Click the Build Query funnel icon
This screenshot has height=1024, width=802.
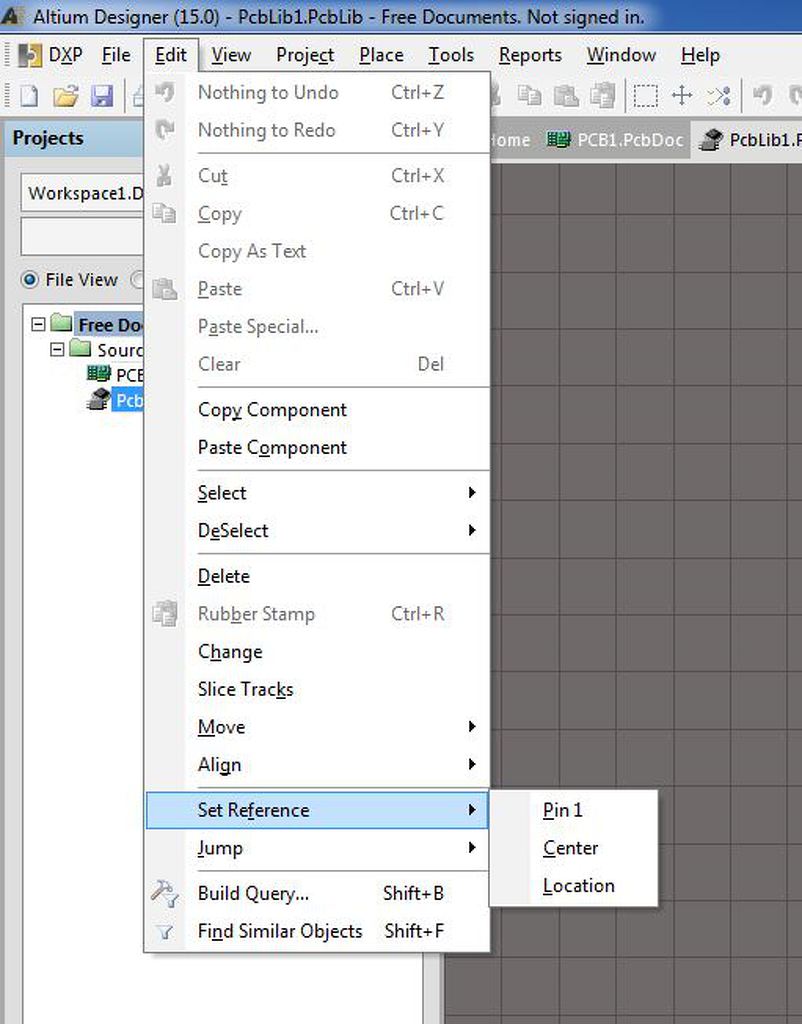tap(165, 893)
